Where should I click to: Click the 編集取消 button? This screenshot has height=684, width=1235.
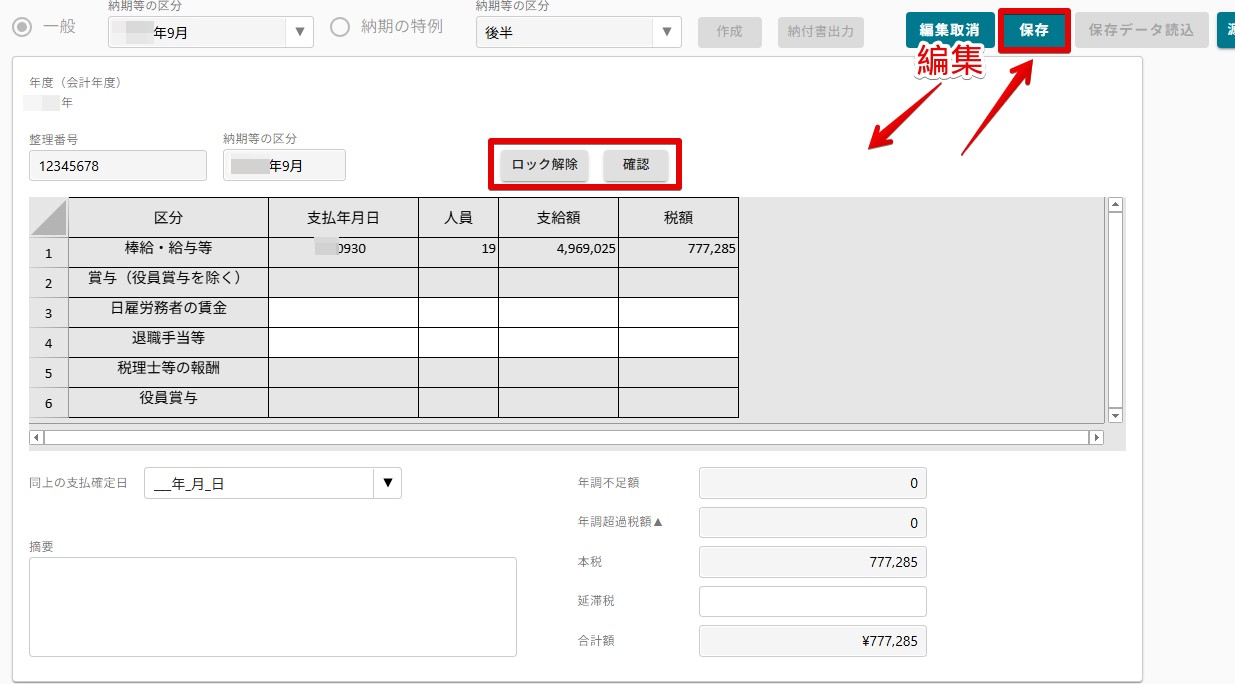point(949,30)
